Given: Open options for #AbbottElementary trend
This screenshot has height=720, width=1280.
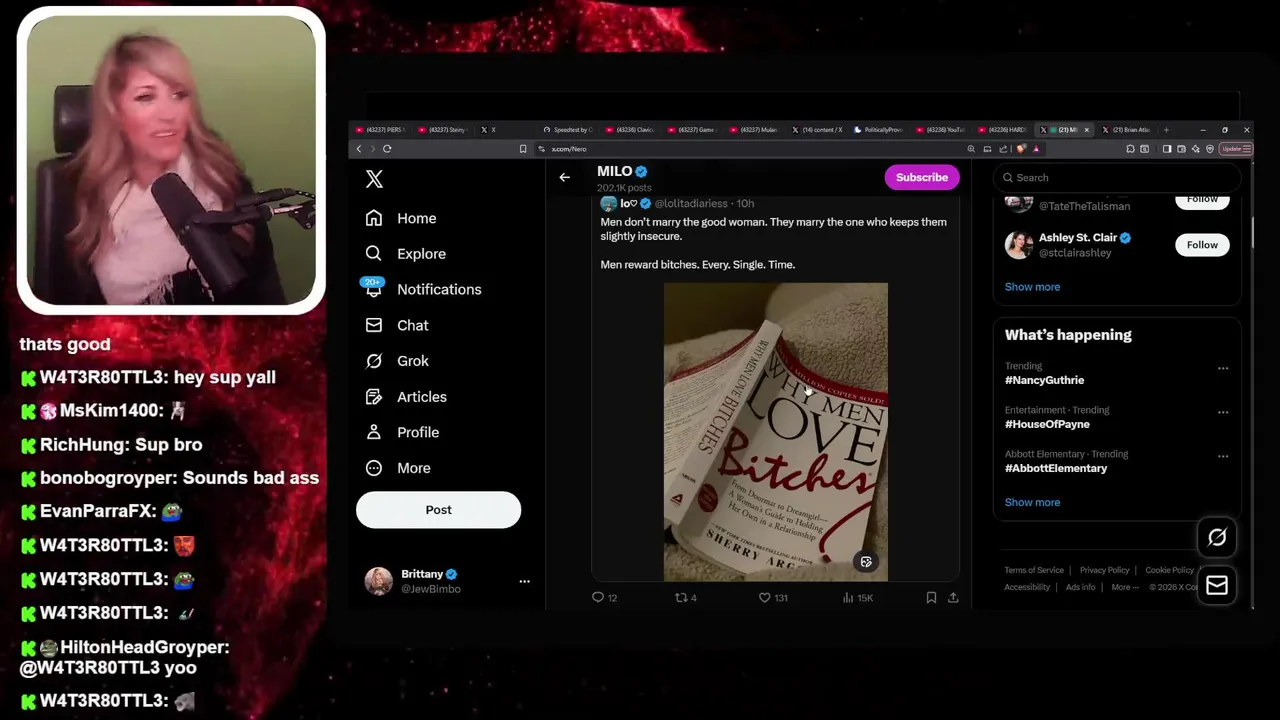Looking at the screenshot, I should click(1222, 456).
